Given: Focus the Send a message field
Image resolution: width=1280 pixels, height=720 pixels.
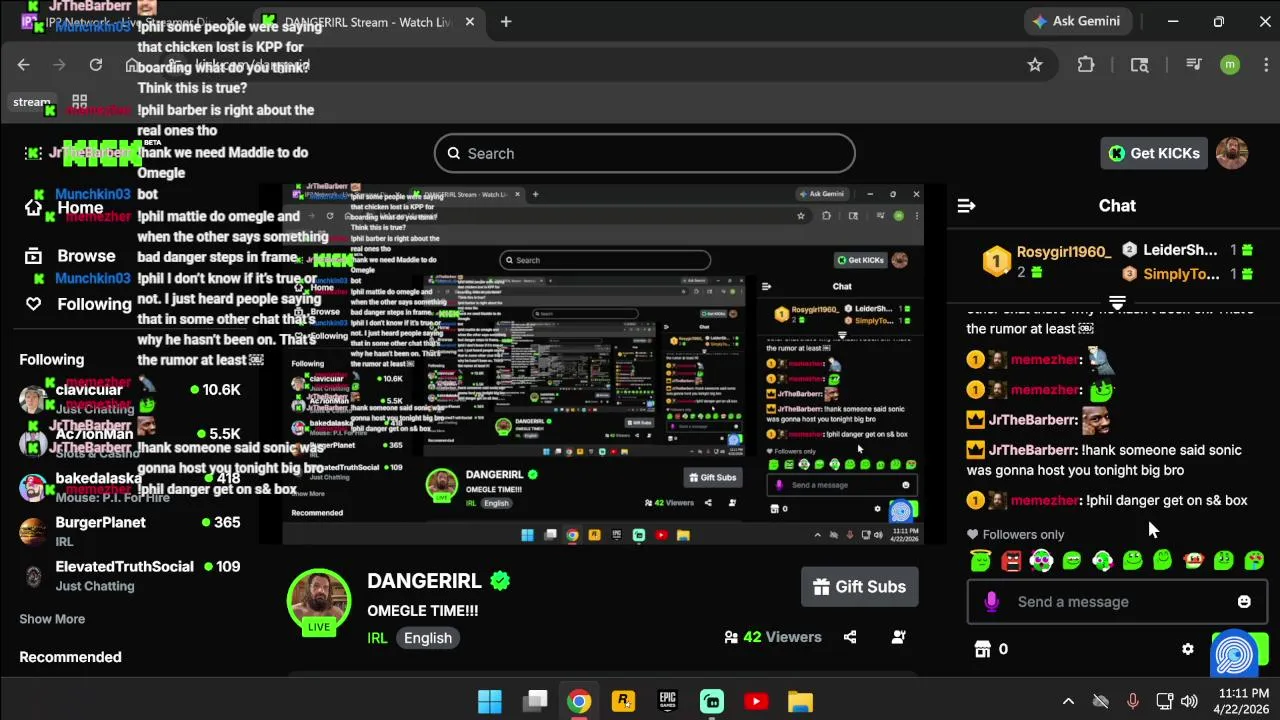Looking at the screenshot, I should [1116, 602].
